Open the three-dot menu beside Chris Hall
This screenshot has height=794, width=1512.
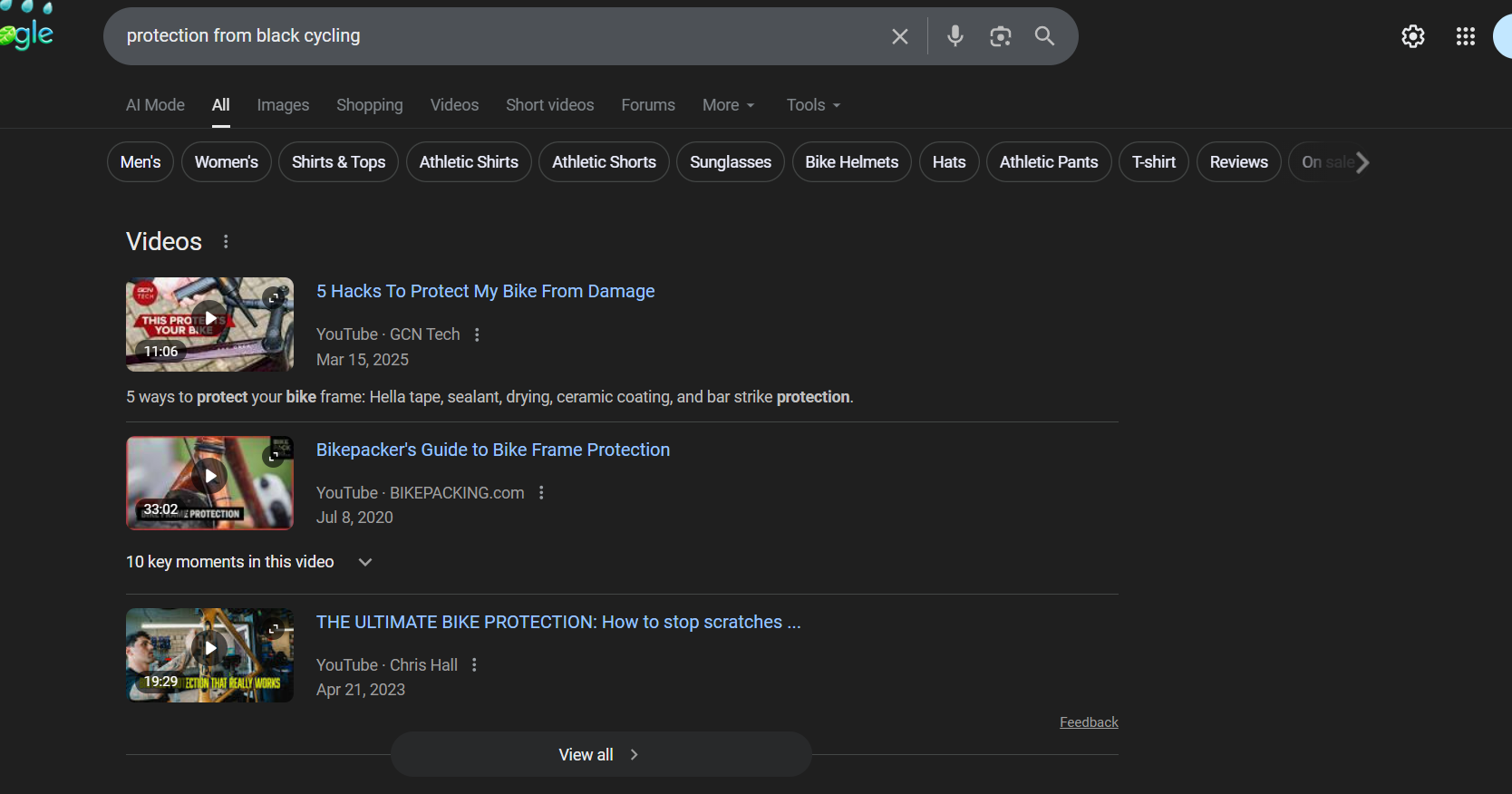pyautogui.click(x=474, y=664)
